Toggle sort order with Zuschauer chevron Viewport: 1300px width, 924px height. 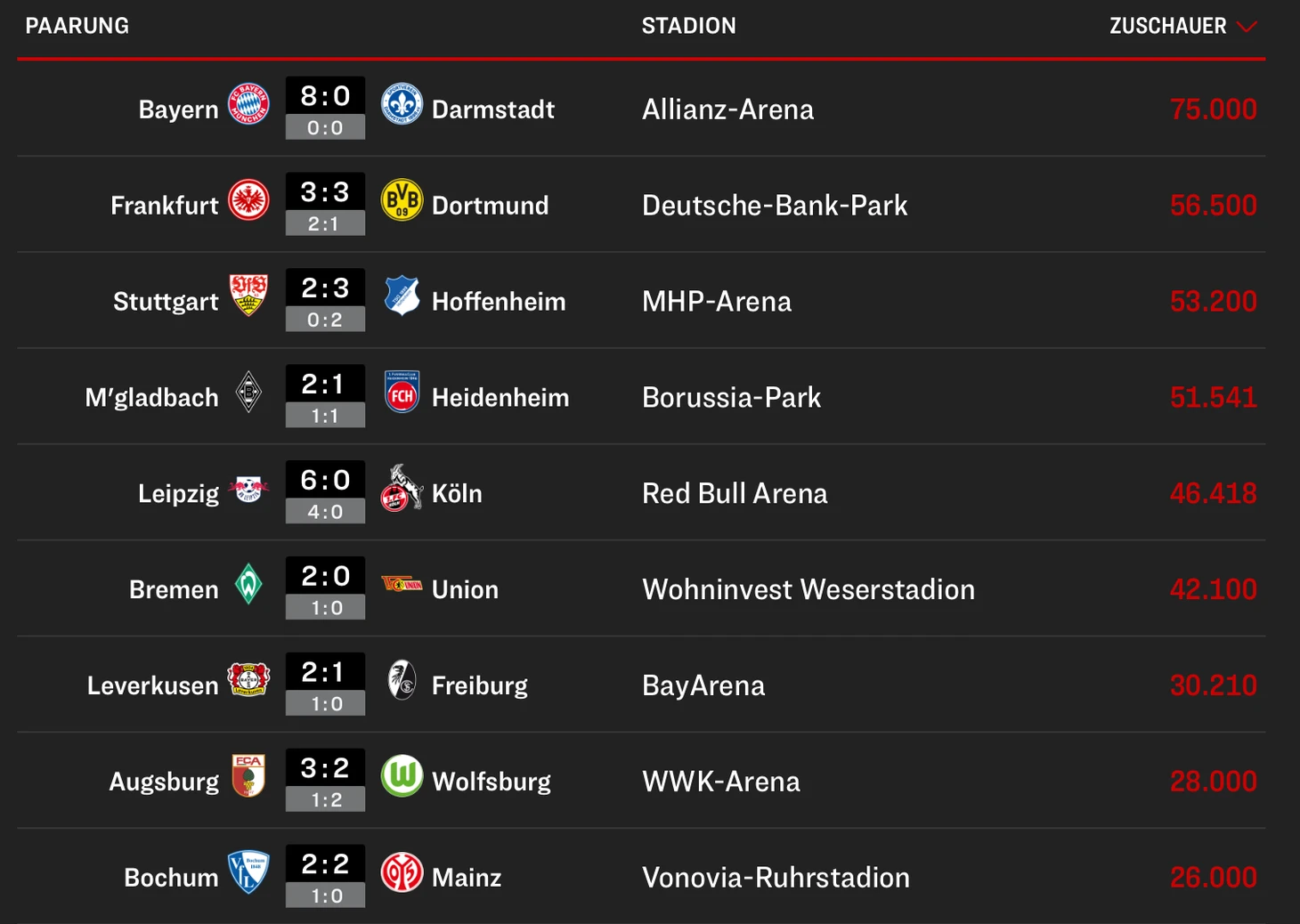1247,27
